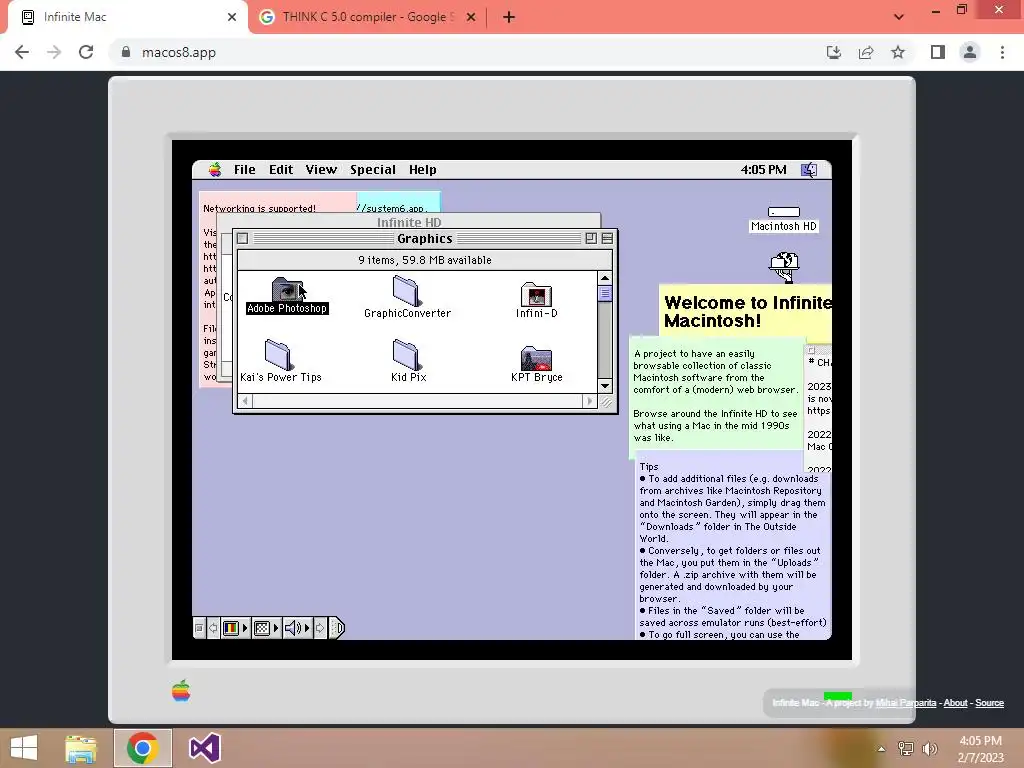
Task: Click Chrome icon in taskbar
Action: pos(142,748)
